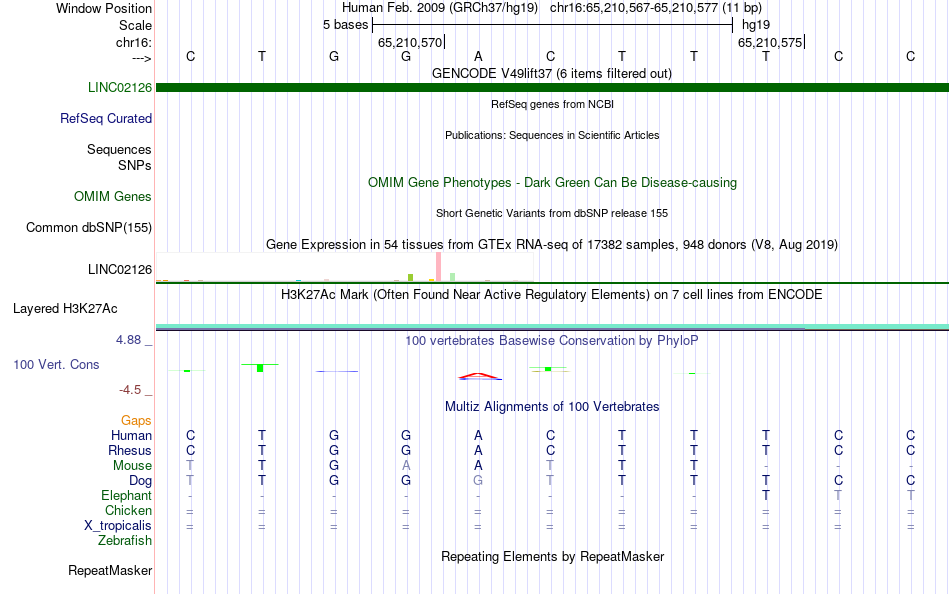Image resolution: width=950 pixels, height=594 pixels.
Task: Click Publications: Sequences in Scientific Articles title
Action: (552, 135)
